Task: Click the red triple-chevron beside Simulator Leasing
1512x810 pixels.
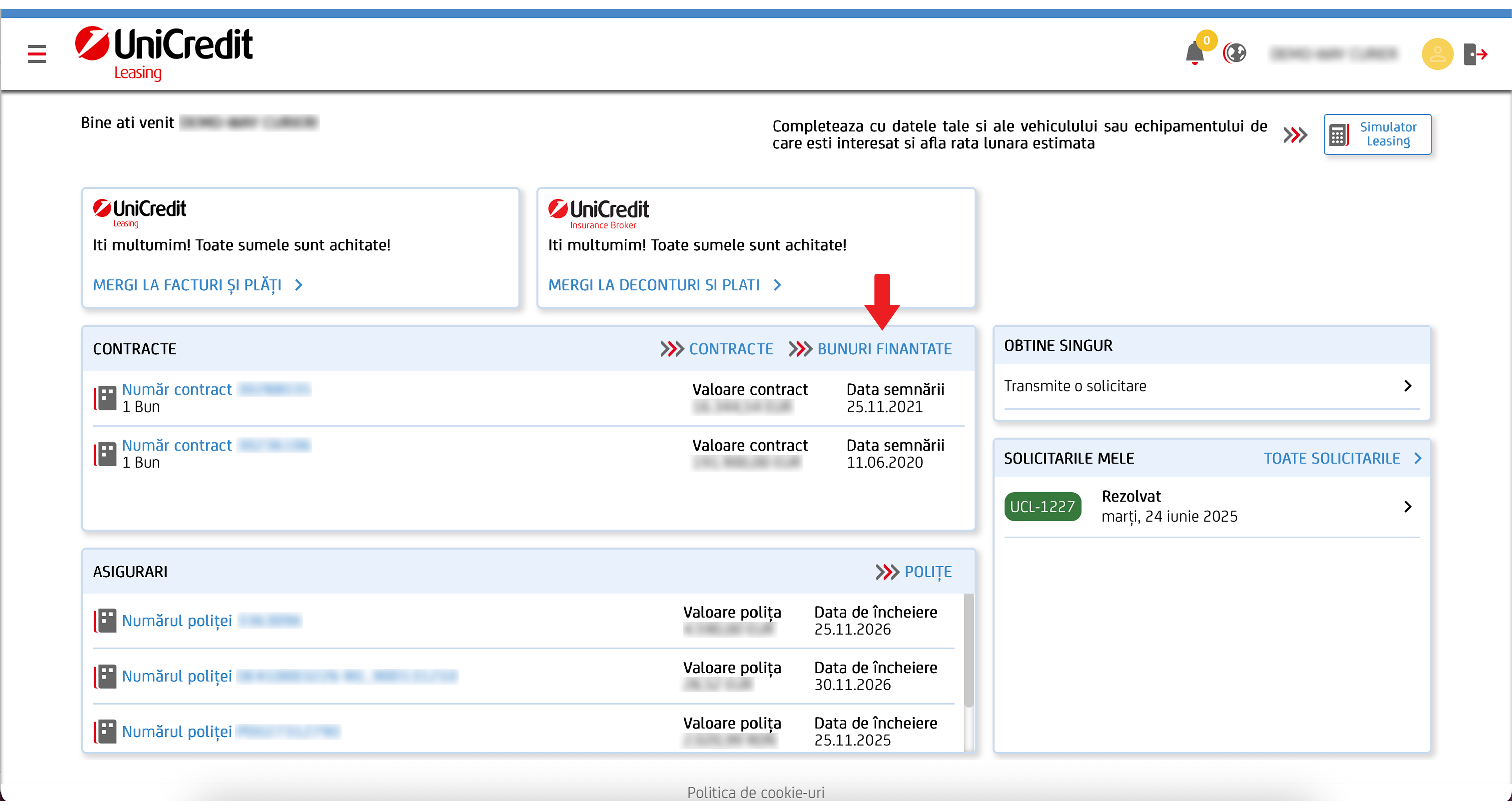Action: 1295,135
